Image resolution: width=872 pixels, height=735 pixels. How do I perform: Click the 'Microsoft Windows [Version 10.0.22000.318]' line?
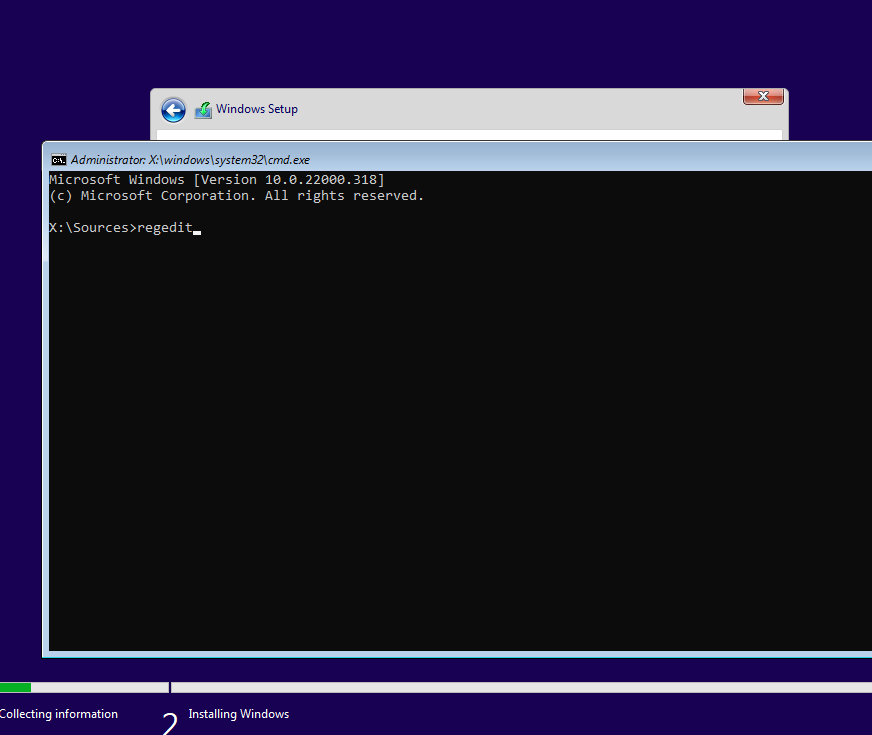(x=217, y=180)
